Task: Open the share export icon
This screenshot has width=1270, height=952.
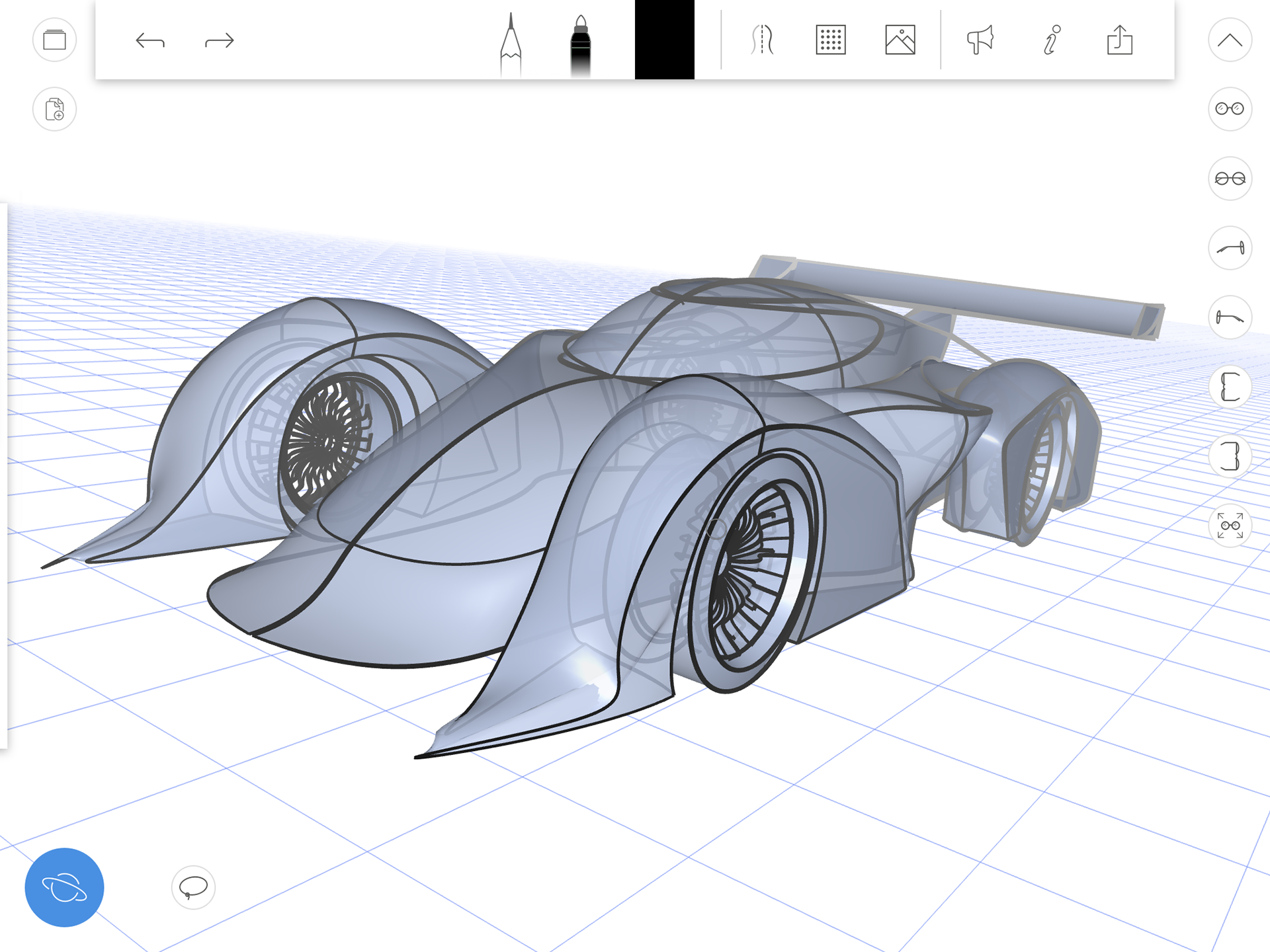Action: point(1120,40)
